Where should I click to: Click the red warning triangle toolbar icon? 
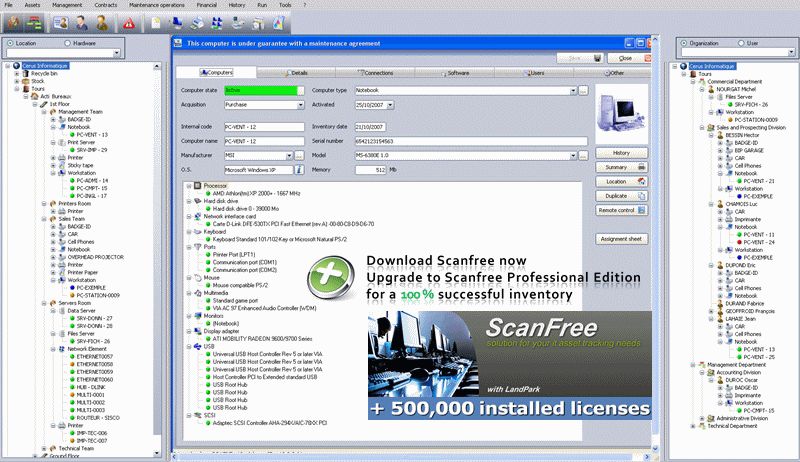[x=129, y=23]
